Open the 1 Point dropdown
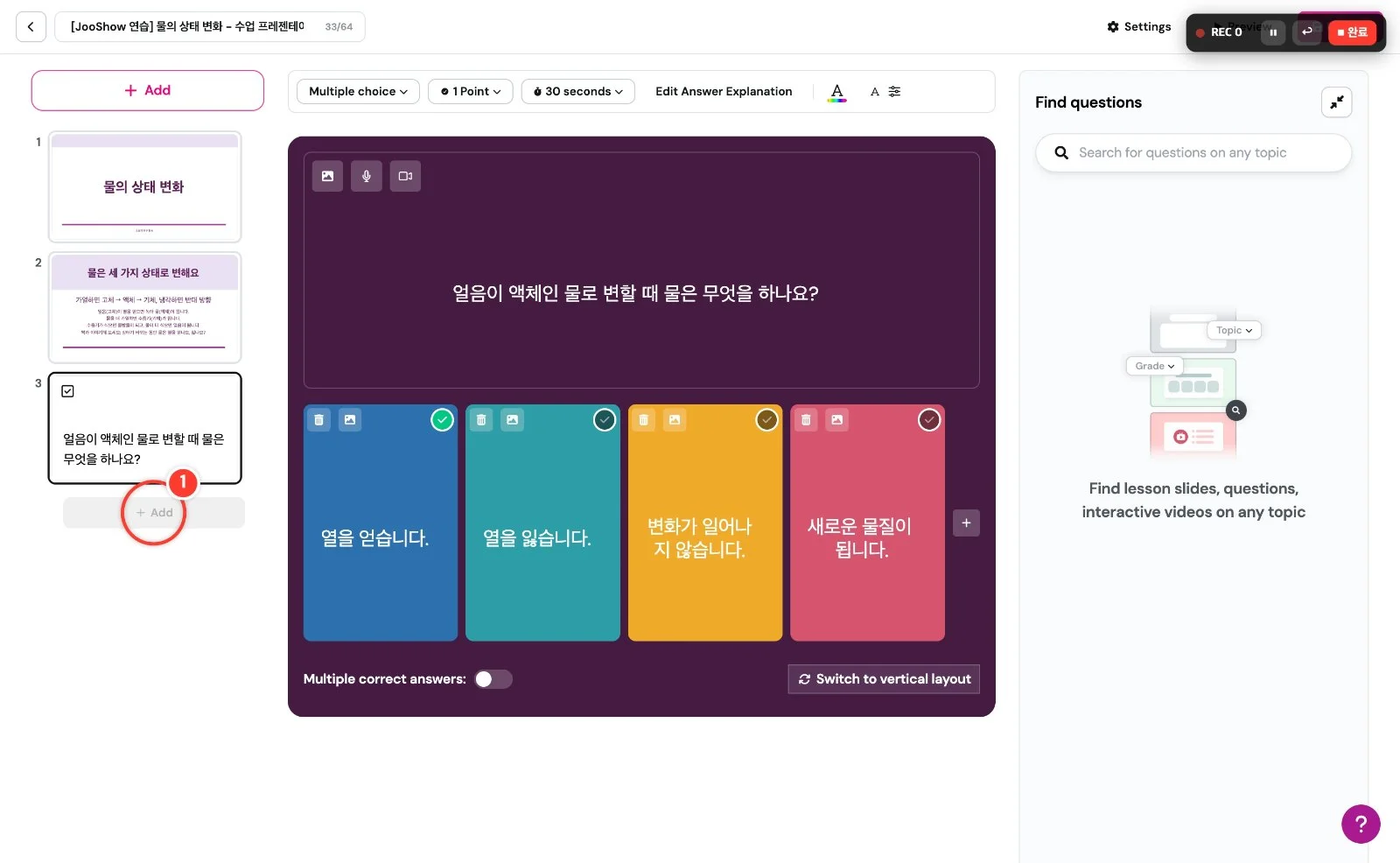The height and width of the screenshot is (863, 1400). pos(471,91)
